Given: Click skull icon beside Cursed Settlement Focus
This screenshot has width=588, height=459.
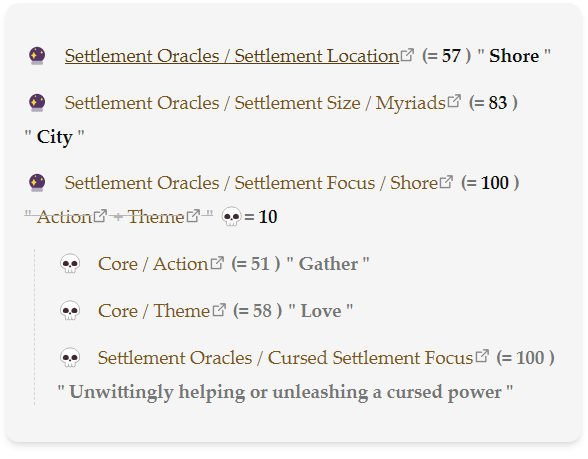Looking at the screenshot, I should (x=70, y=358).
